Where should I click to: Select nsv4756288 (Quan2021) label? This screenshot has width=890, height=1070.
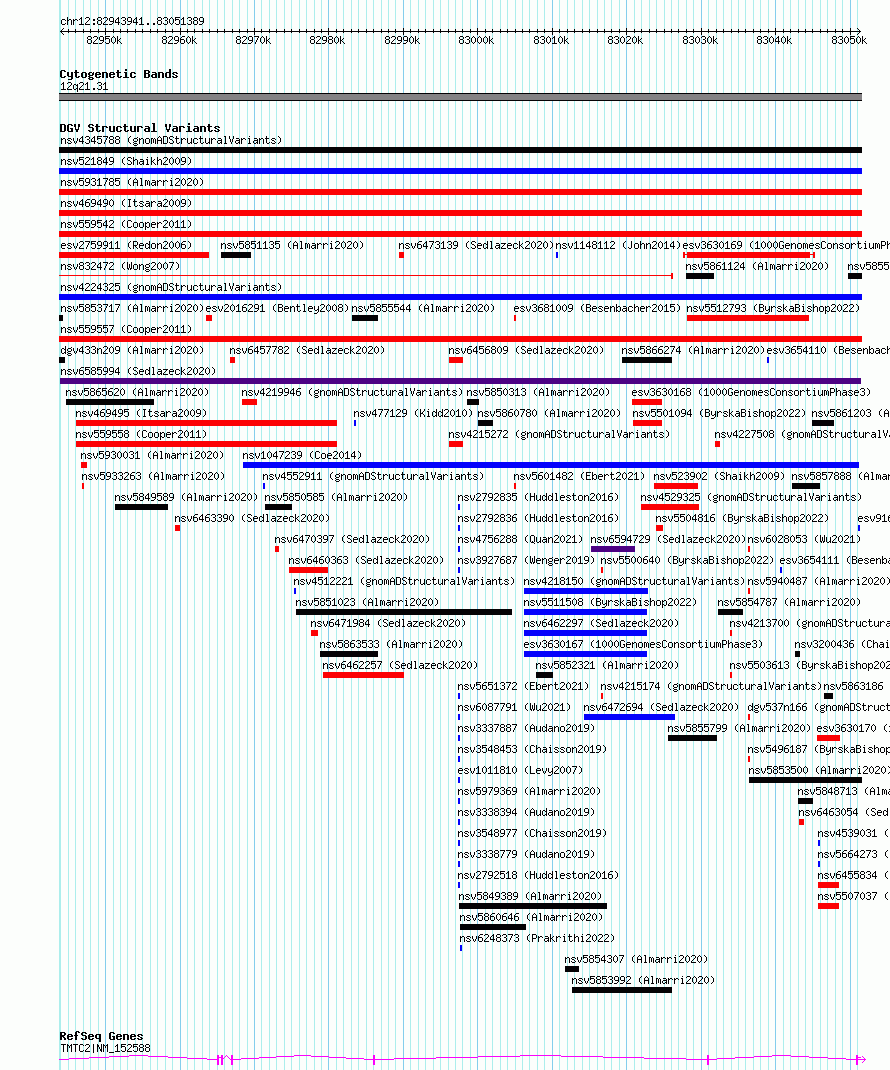pyautogui.click(x=520, y=539)
